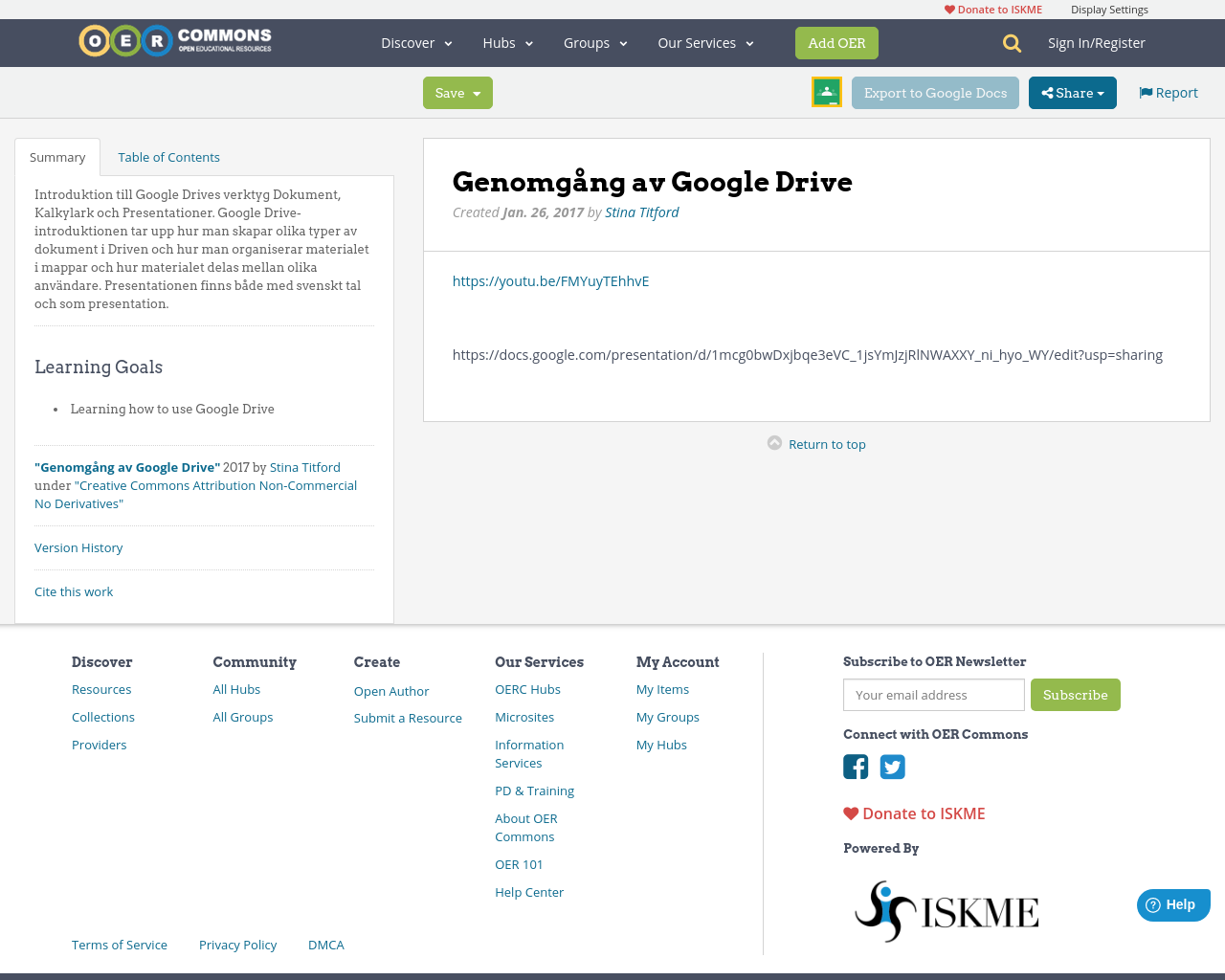This screenshot has height=980, width=1225.
Task: Open Version History
Action: click(x=78, y=547)
